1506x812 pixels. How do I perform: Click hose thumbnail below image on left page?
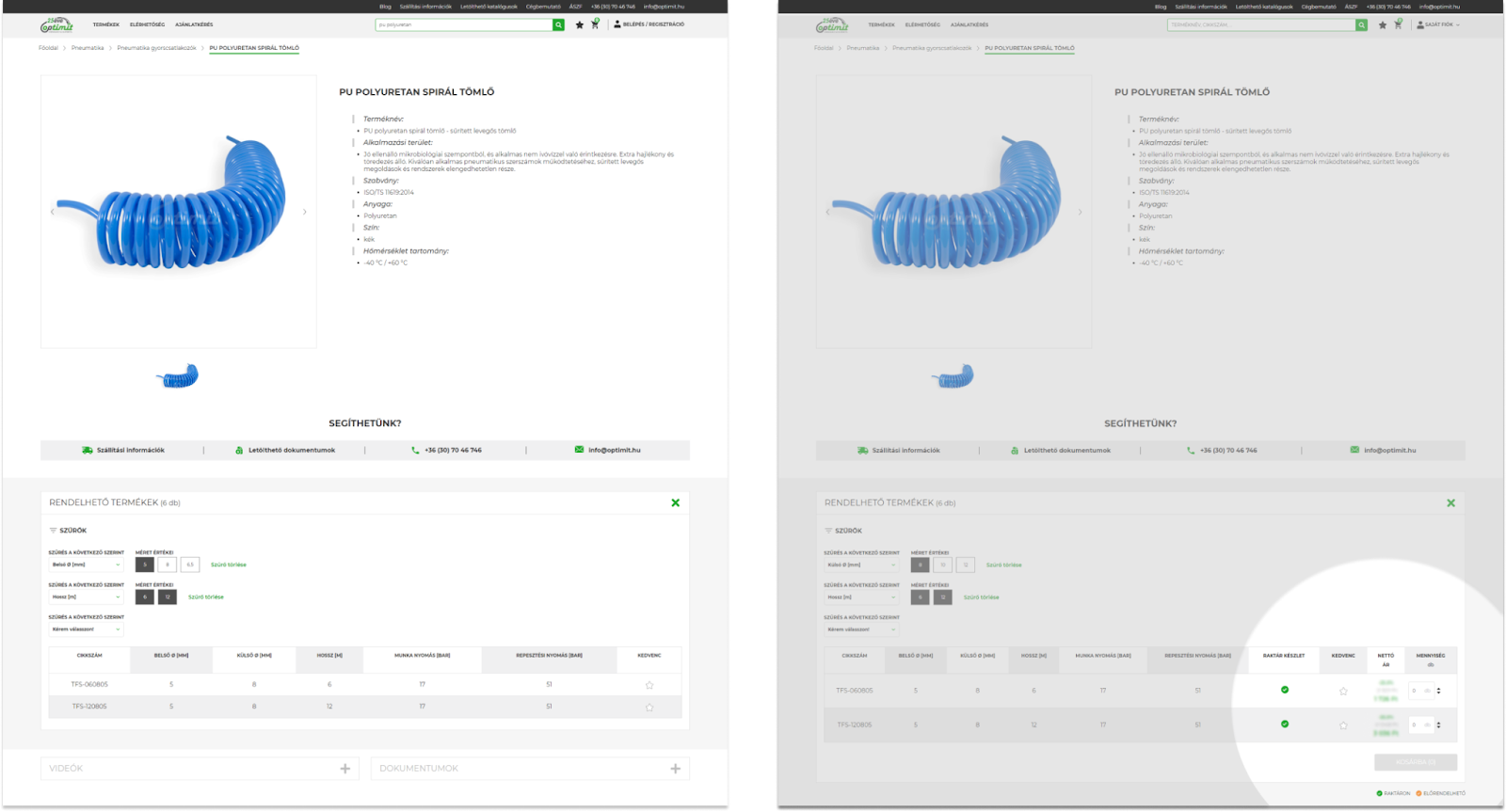tap(178, 376)
